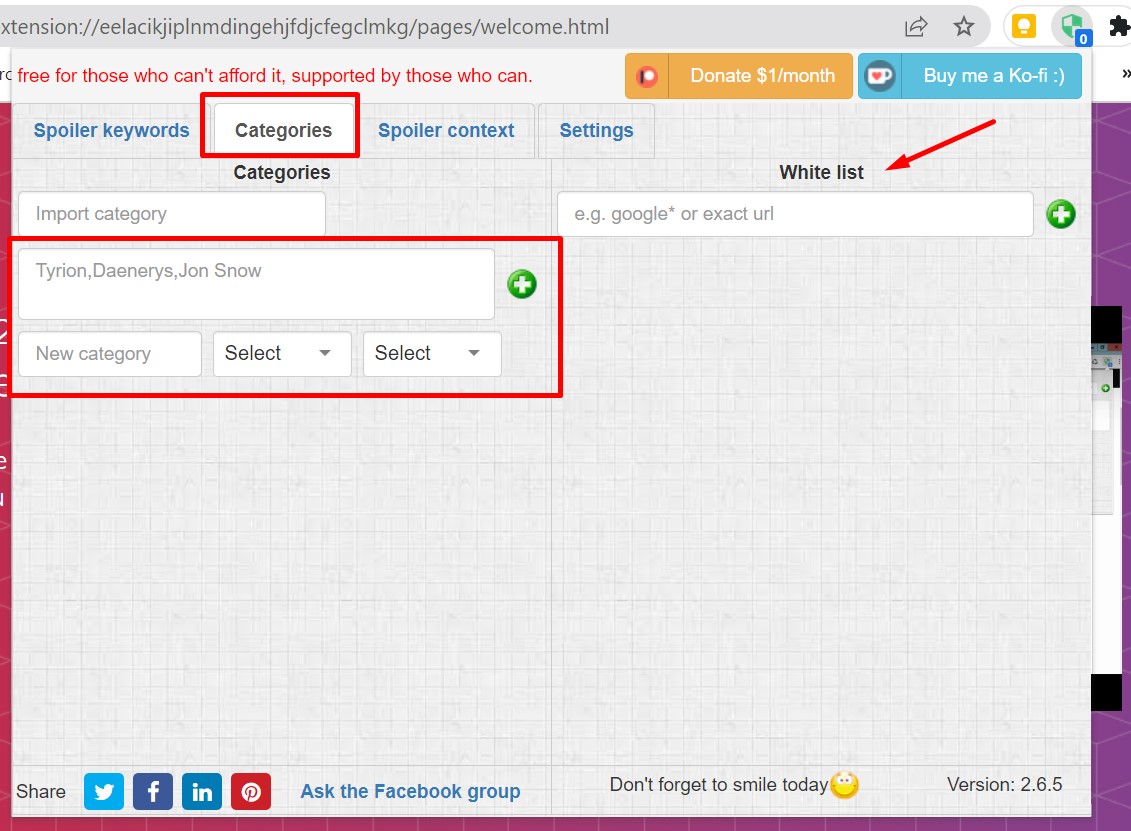
Task: Share via the Pinterest icon
Action: [251, 791]
